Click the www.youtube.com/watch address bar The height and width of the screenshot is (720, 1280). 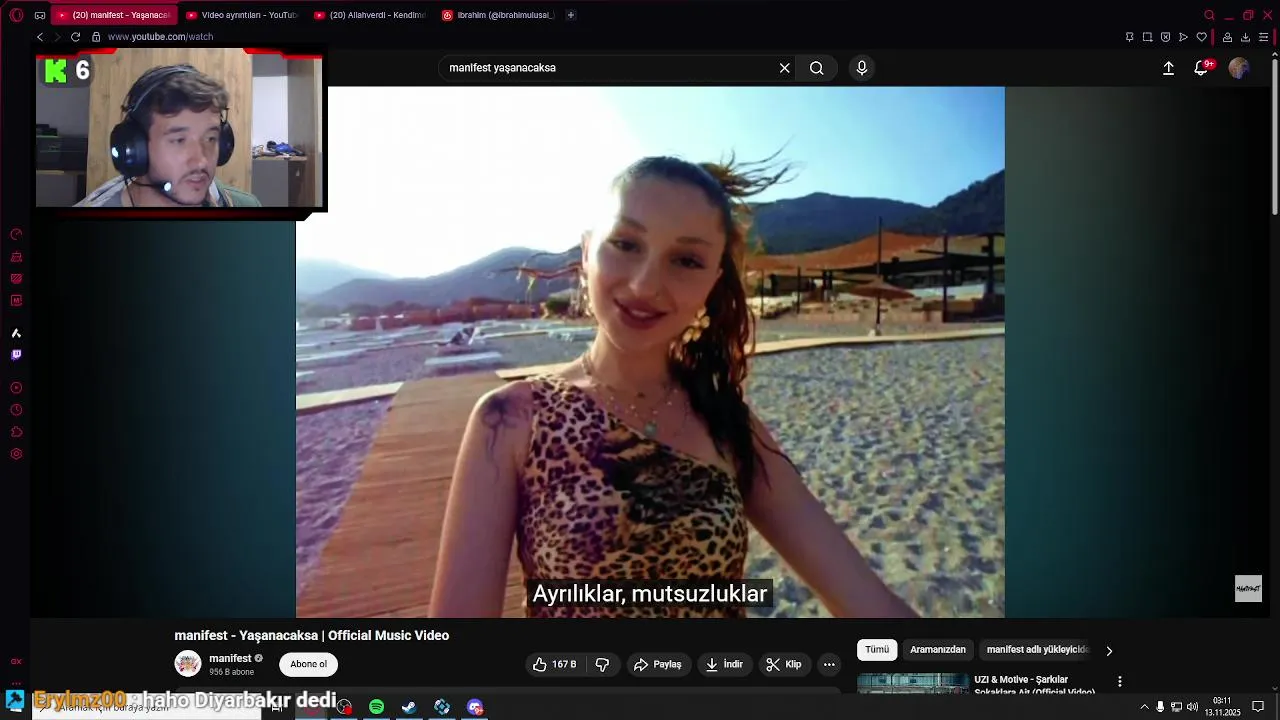[x=160, y=37]
